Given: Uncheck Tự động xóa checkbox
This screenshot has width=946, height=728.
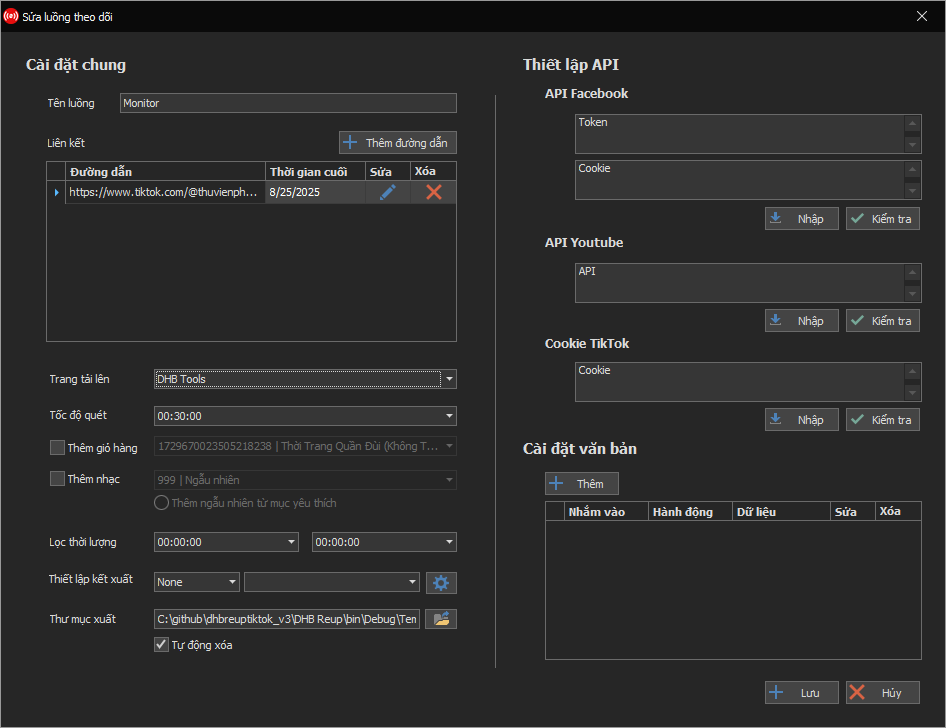Looking at the screenshot, I should point(161,644).
